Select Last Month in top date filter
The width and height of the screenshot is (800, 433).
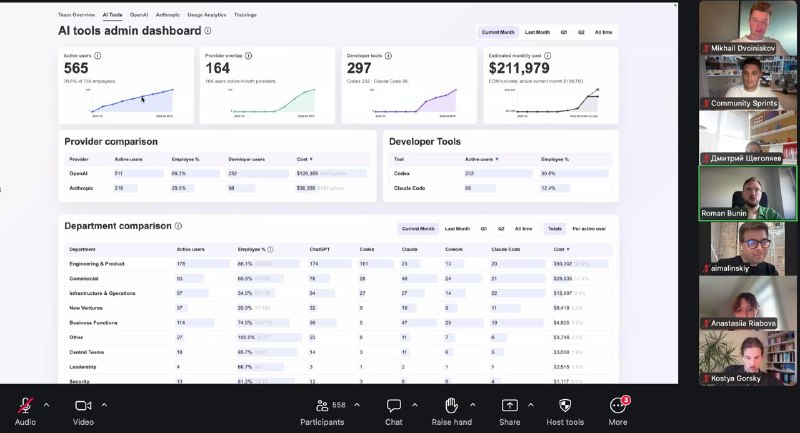point(537,32)
